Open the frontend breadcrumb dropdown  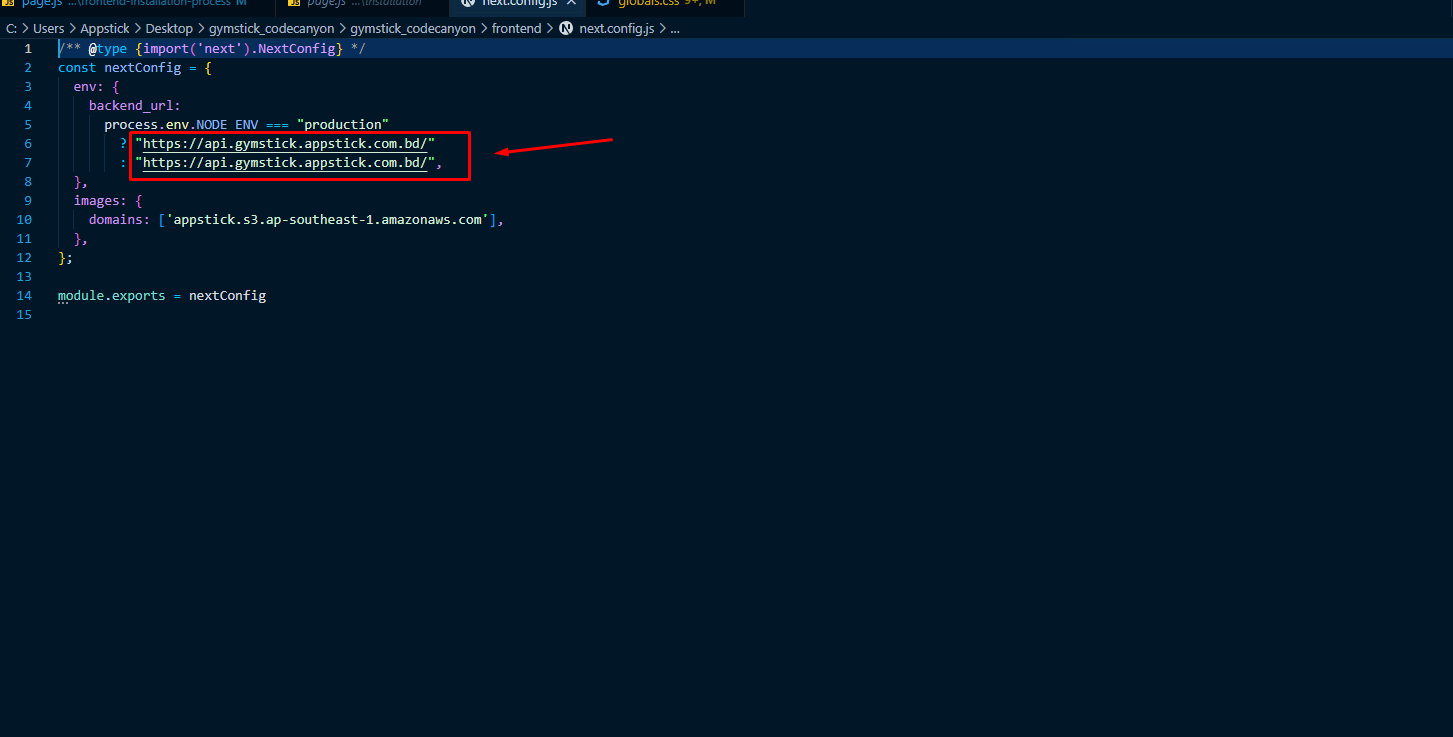click(516, 28)
